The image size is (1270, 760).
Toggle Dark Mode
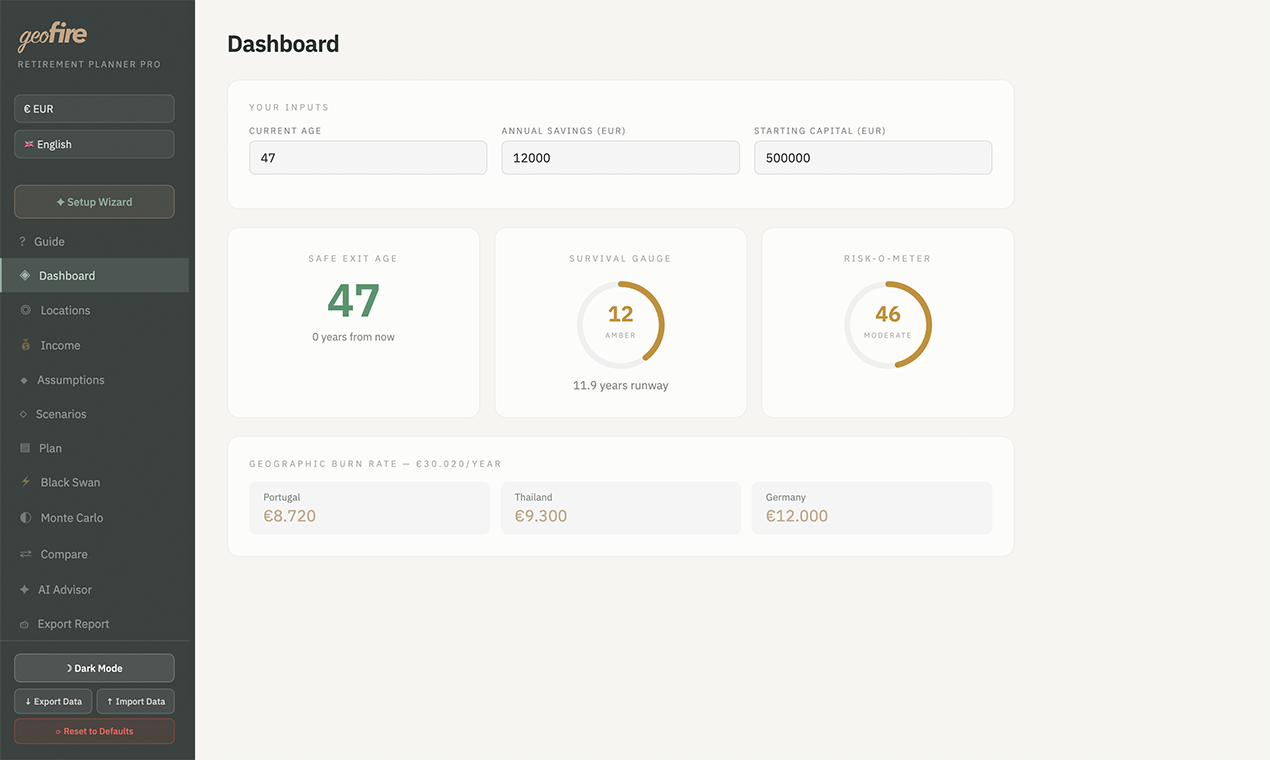[x=94, y=667]
